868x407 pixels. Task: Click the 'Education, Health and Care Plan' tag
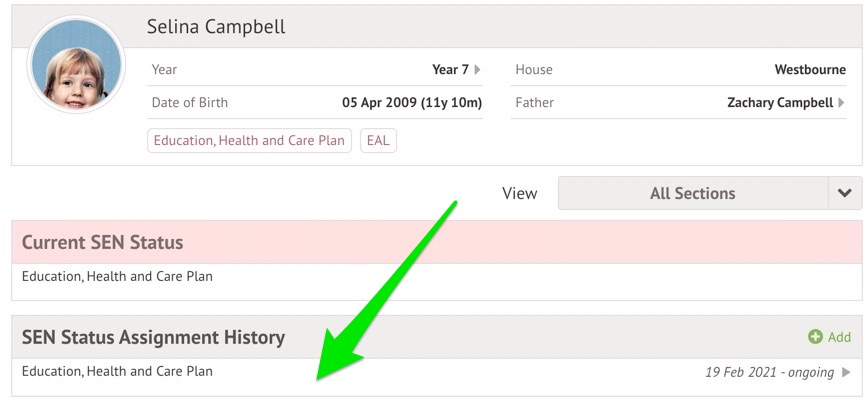coord(249,140)
